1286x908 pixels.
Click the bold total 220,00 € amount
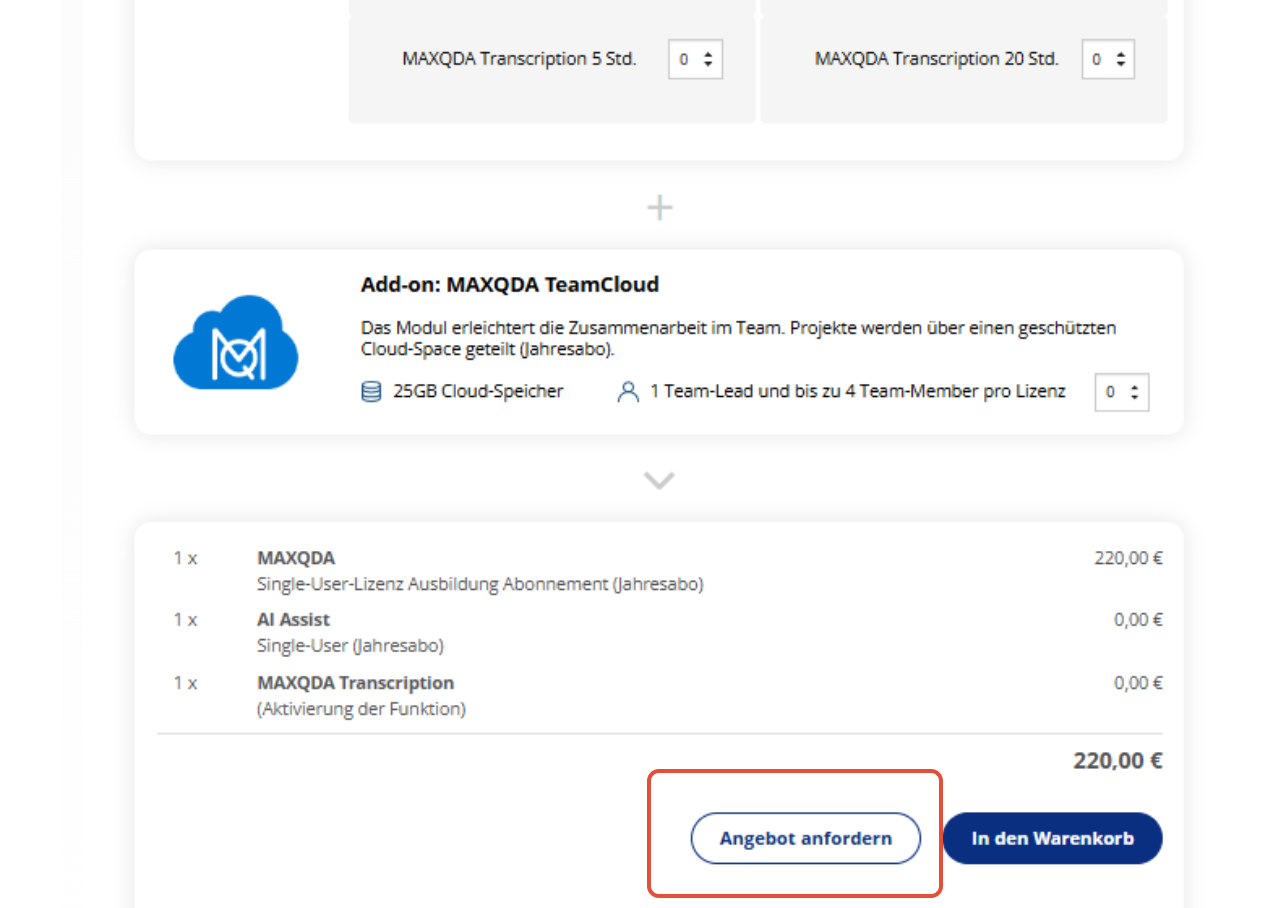[x=1118, y=761]
